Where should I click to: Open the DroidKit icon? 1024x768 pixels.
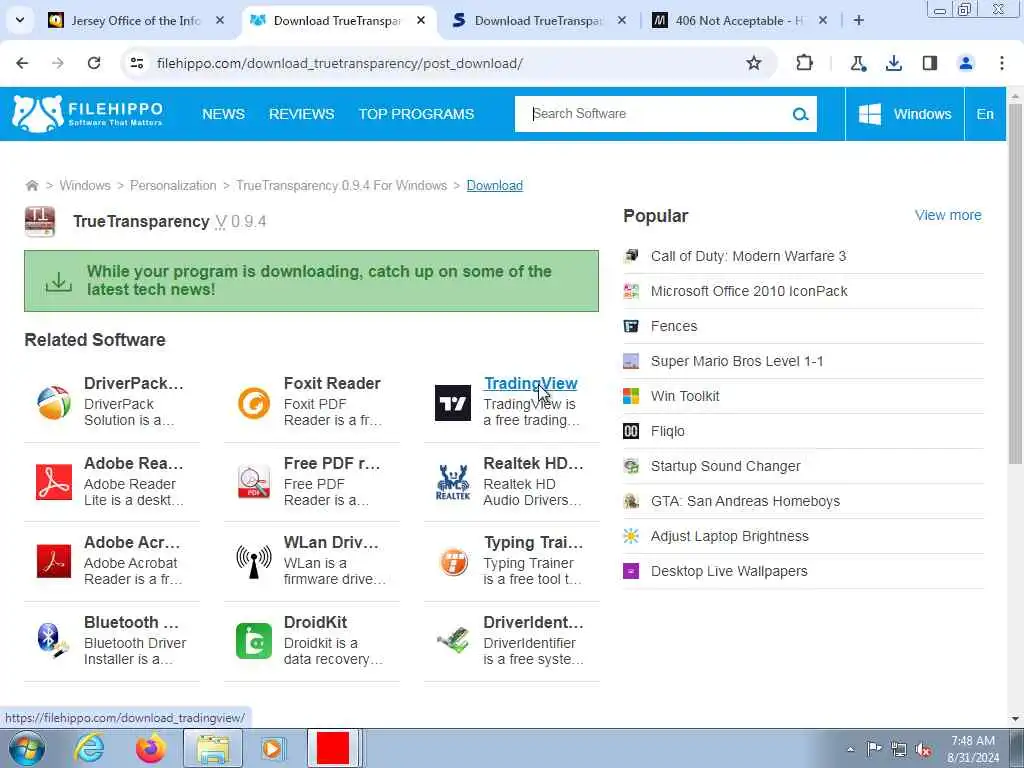pos(253,641)
